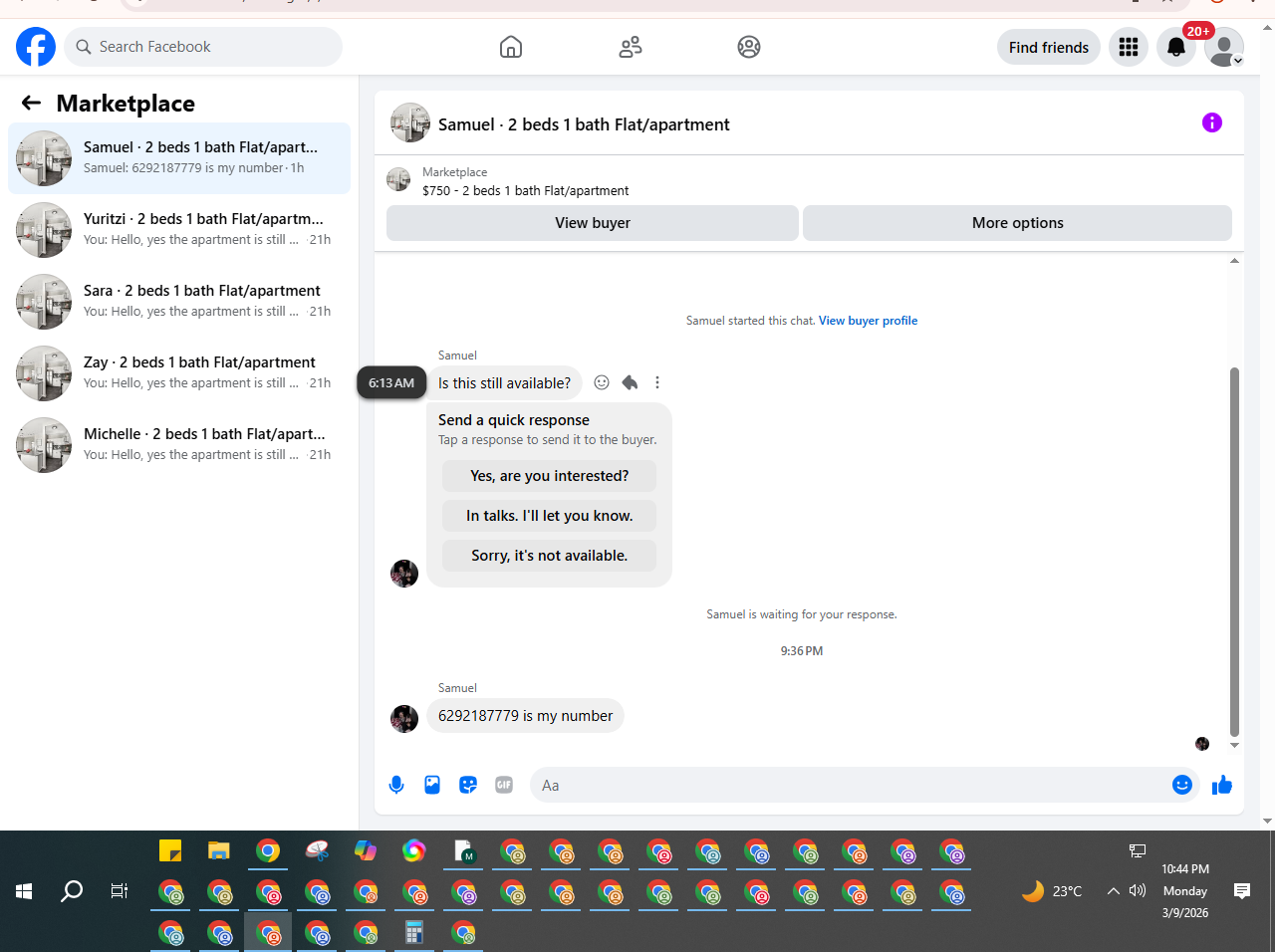Open the Groups icon in top navigation

[x=749, y=47]
